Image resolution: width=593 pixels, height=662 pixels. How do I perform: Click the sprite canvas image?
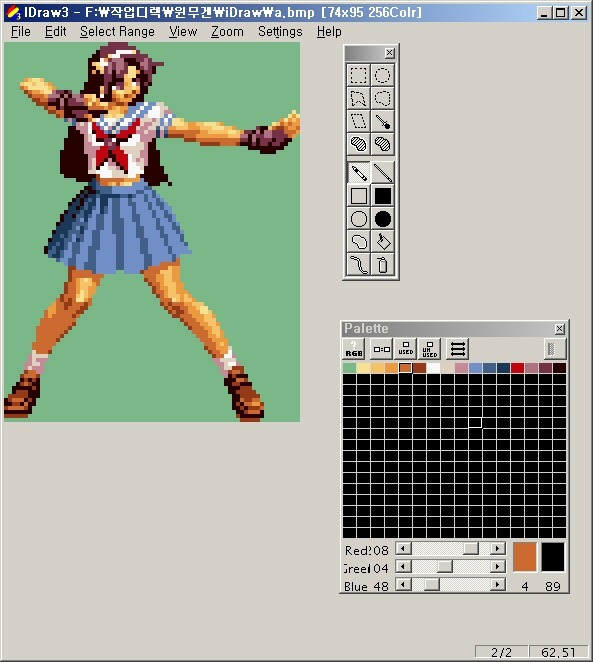click(152, 232)
